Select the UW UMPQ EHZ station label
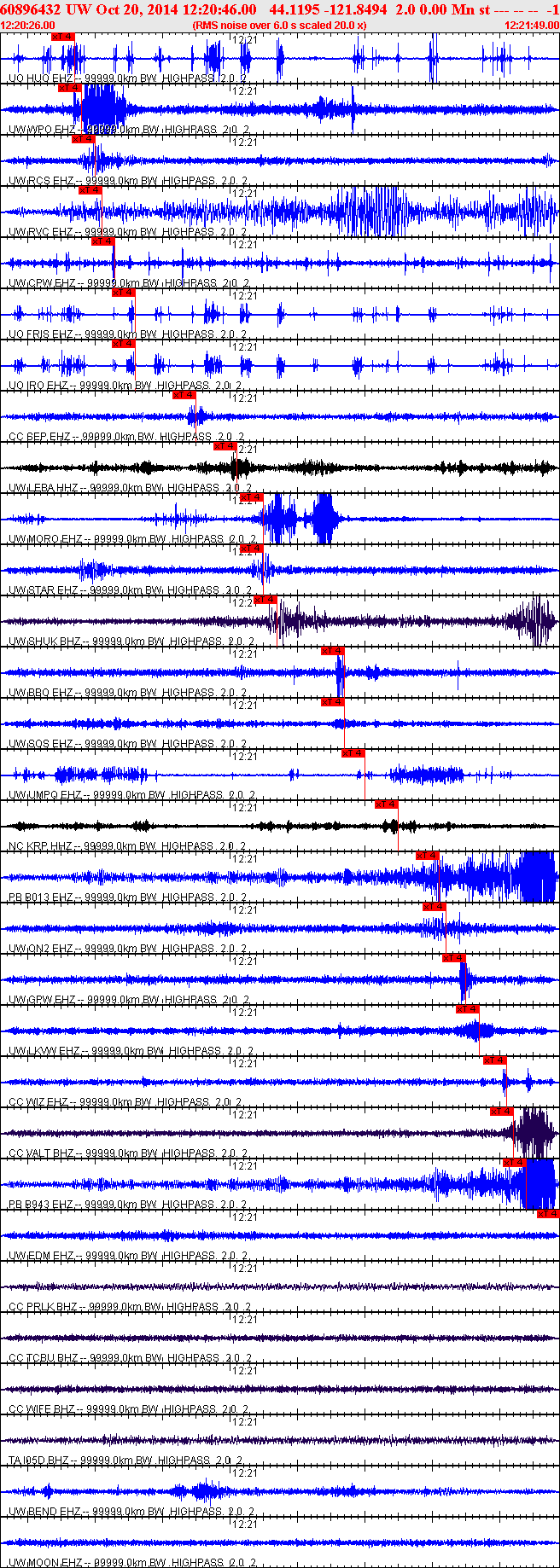 point(45,795)
